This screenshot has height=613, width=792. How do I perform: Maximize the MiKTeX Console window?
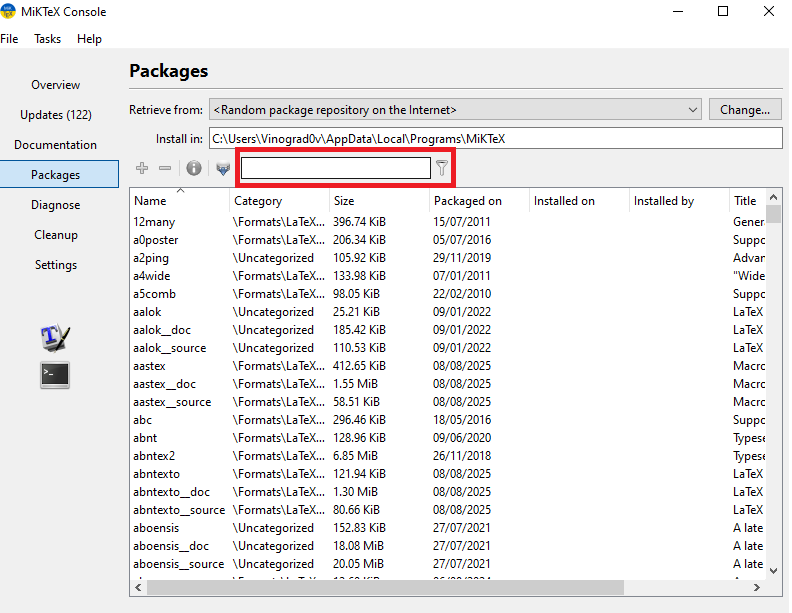pos(723,11)
